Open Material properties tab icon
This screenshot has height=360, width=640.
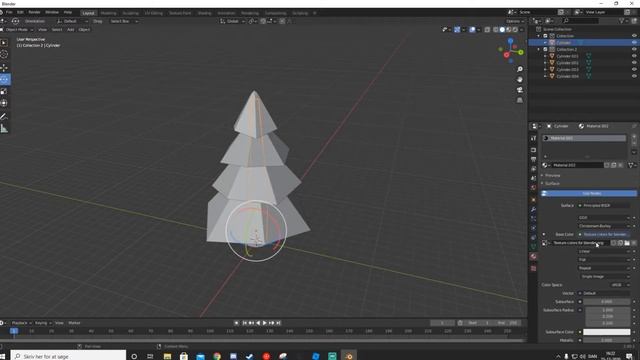pos(533,256)
